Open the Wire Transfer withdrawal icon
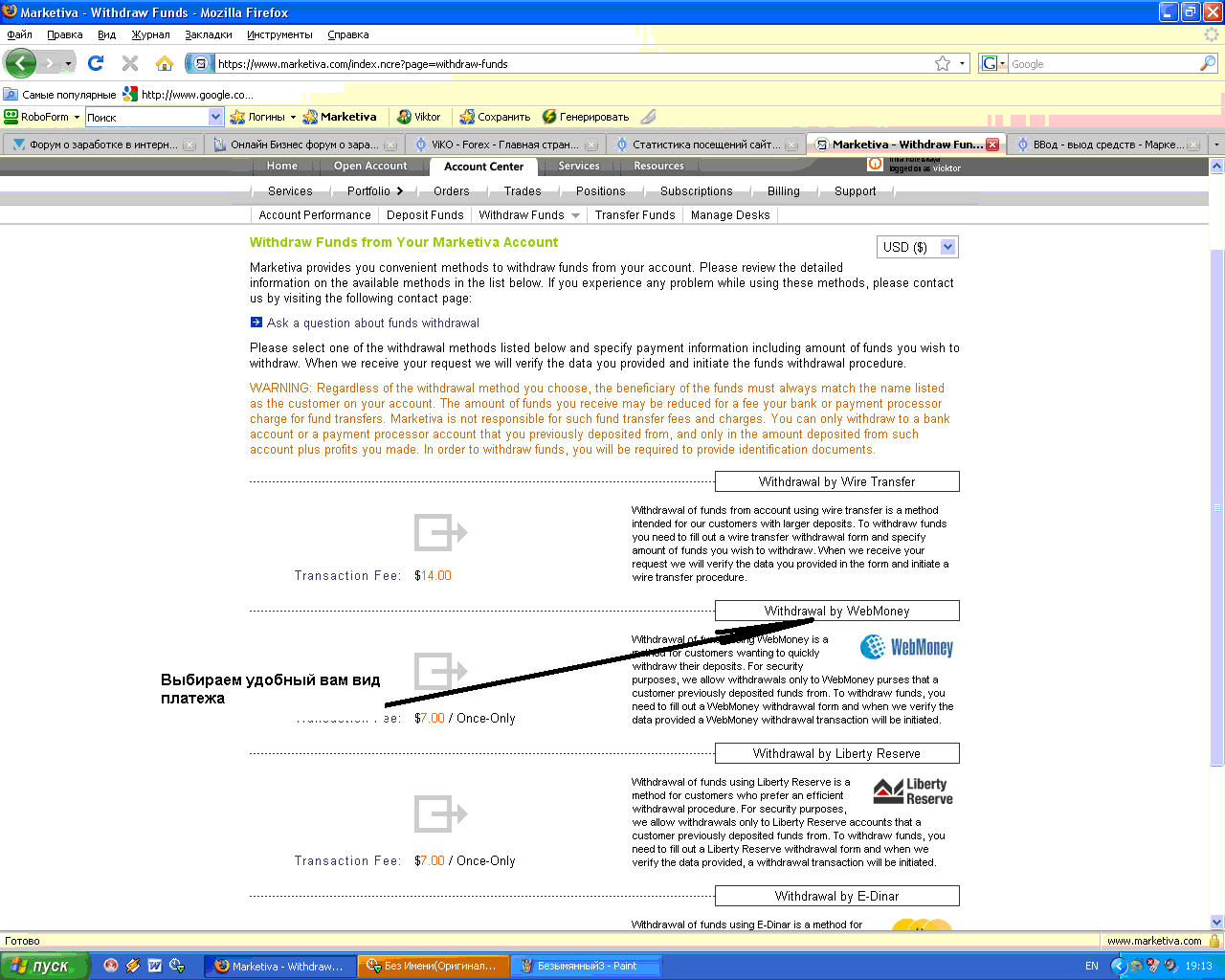 pyautogui.click(x=440, y=532)
